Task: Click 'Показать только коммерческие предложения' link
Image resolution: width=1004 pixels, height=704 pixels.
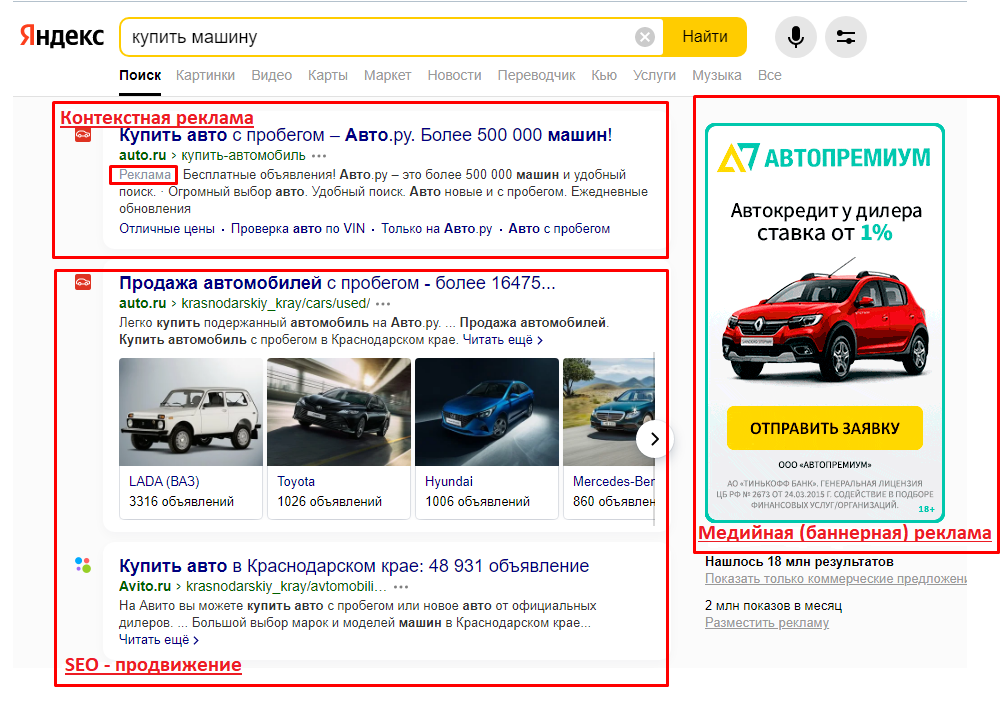Action: (x=836, y=579)
